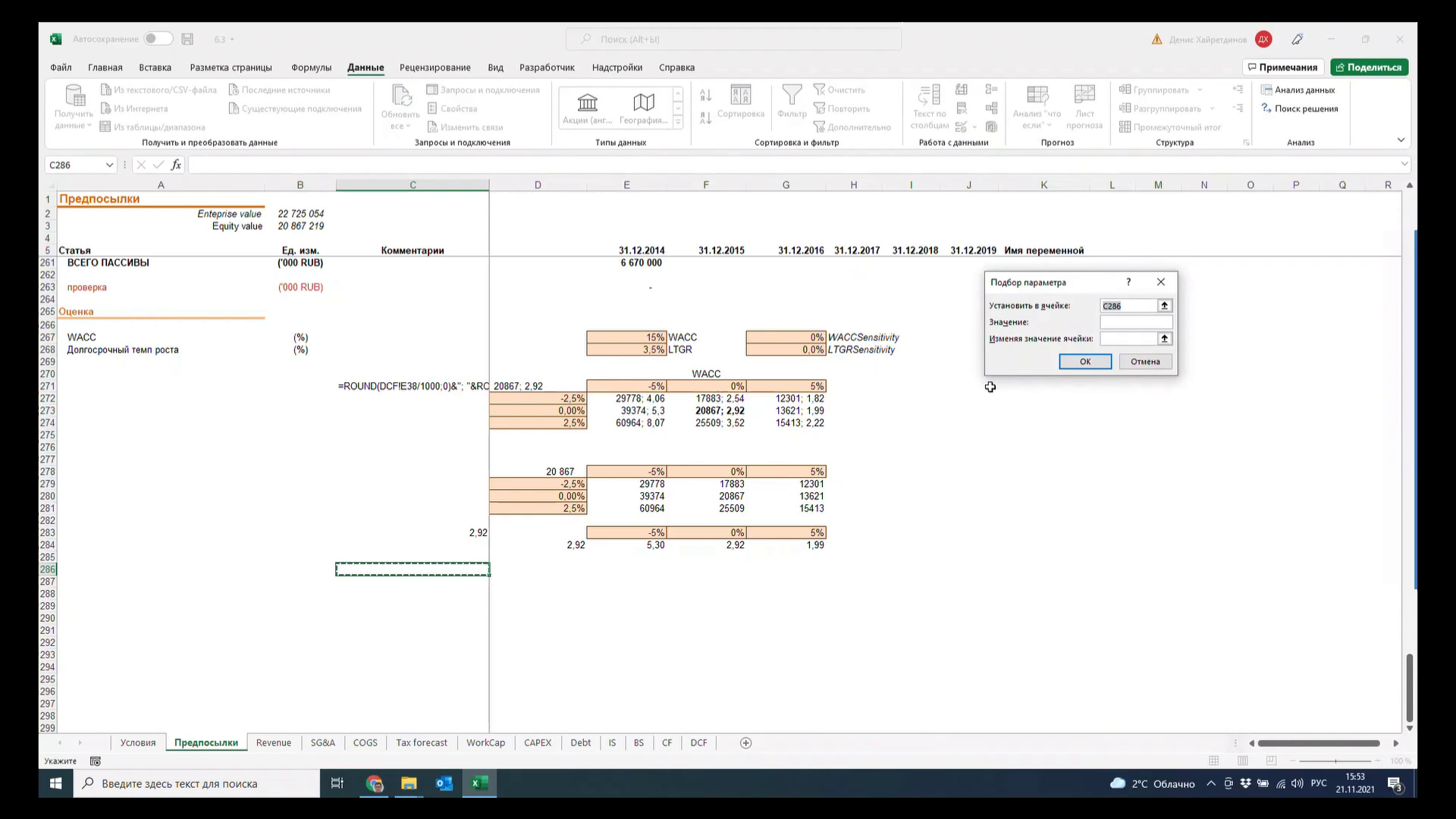This screenshot has height=819, width=1456.
Task: Click the Поделиться share button
Action: (x=1370, y=67)
